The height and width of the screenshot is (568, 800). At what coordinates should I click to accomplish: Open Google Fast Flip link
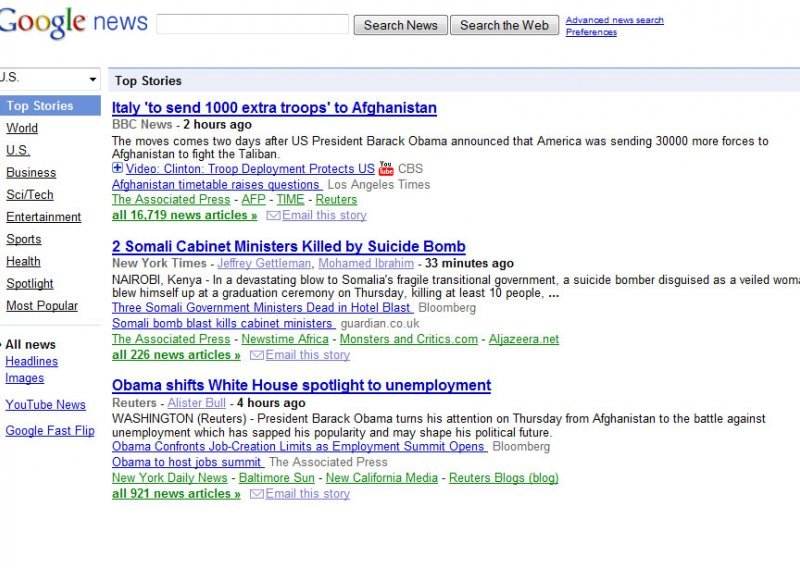[x=50, y=431]
